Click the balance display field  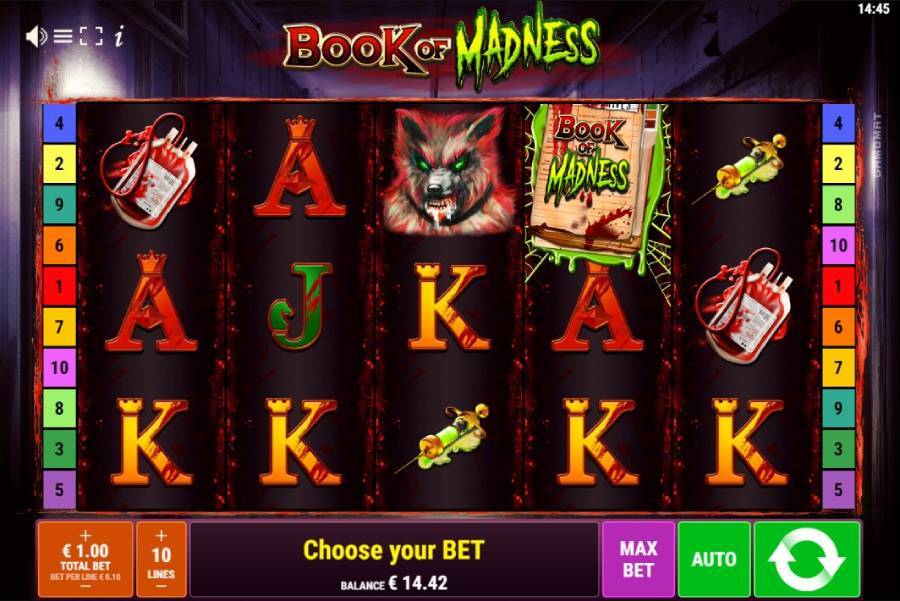394,584
